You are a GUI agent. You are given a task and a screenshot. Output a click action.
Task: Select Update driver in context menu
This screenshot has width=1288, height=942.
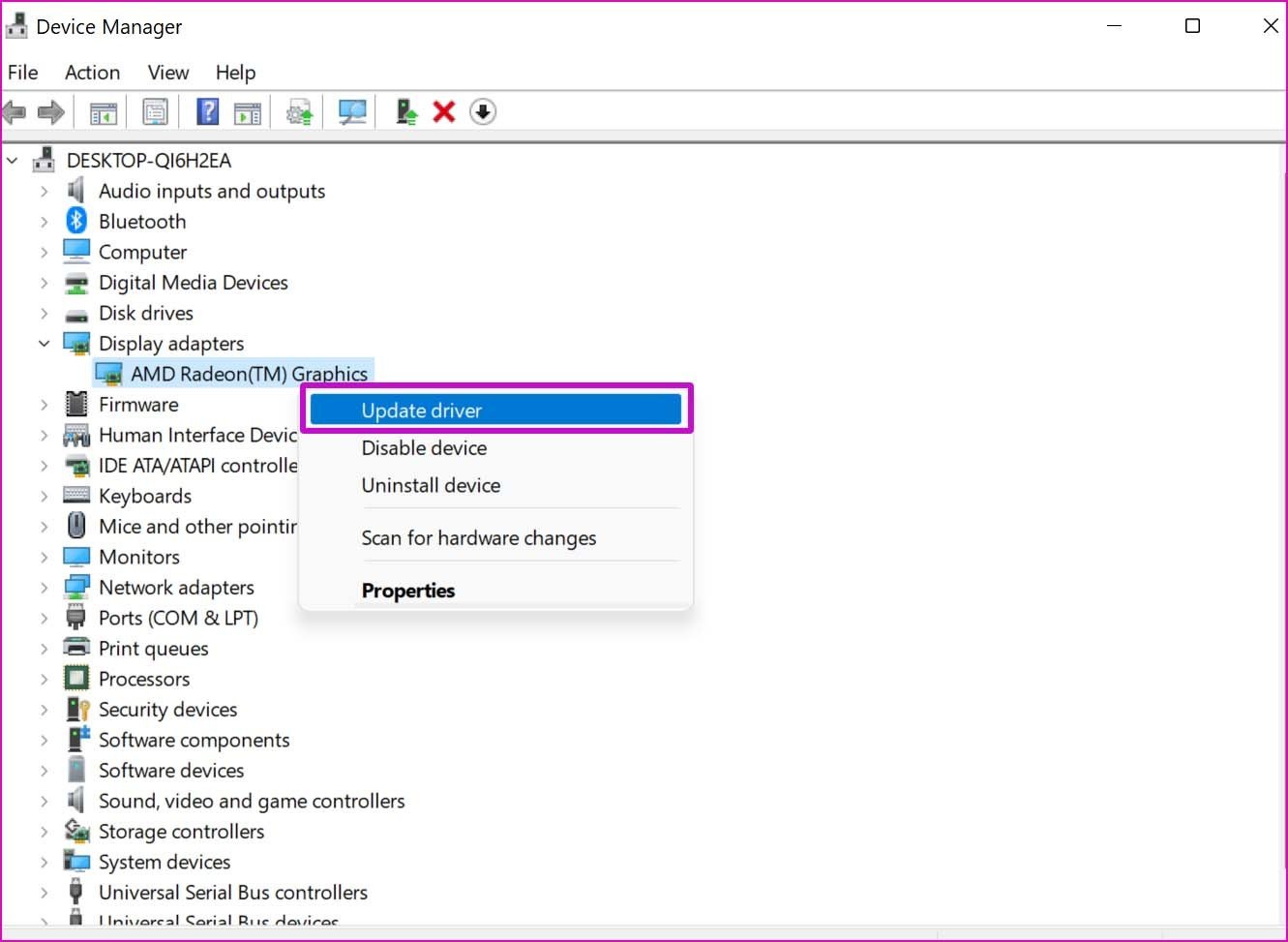point(496,410)
